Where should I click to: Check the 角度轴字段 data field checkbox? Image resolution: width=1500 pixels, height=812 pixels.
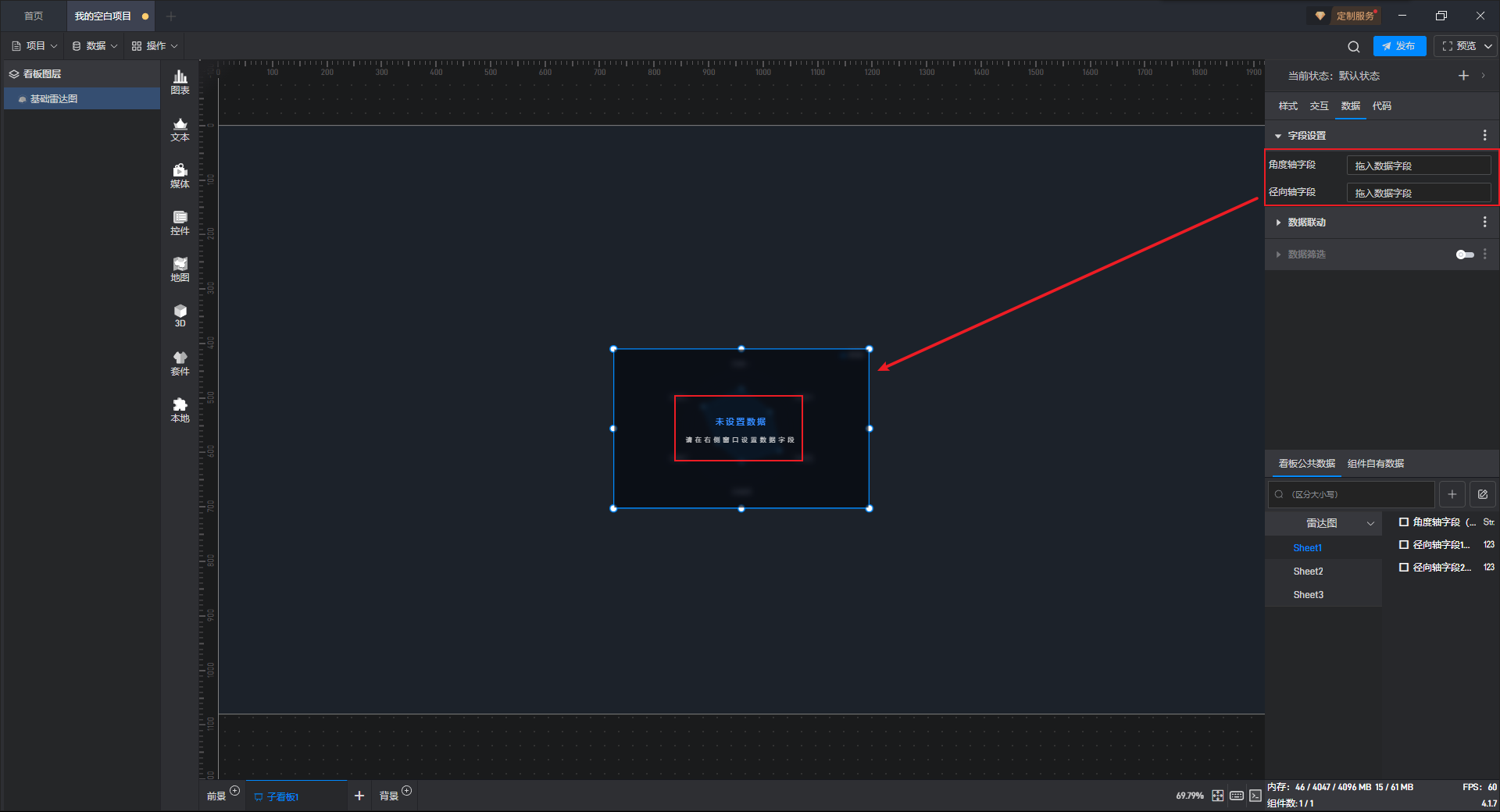(1404, 522)
